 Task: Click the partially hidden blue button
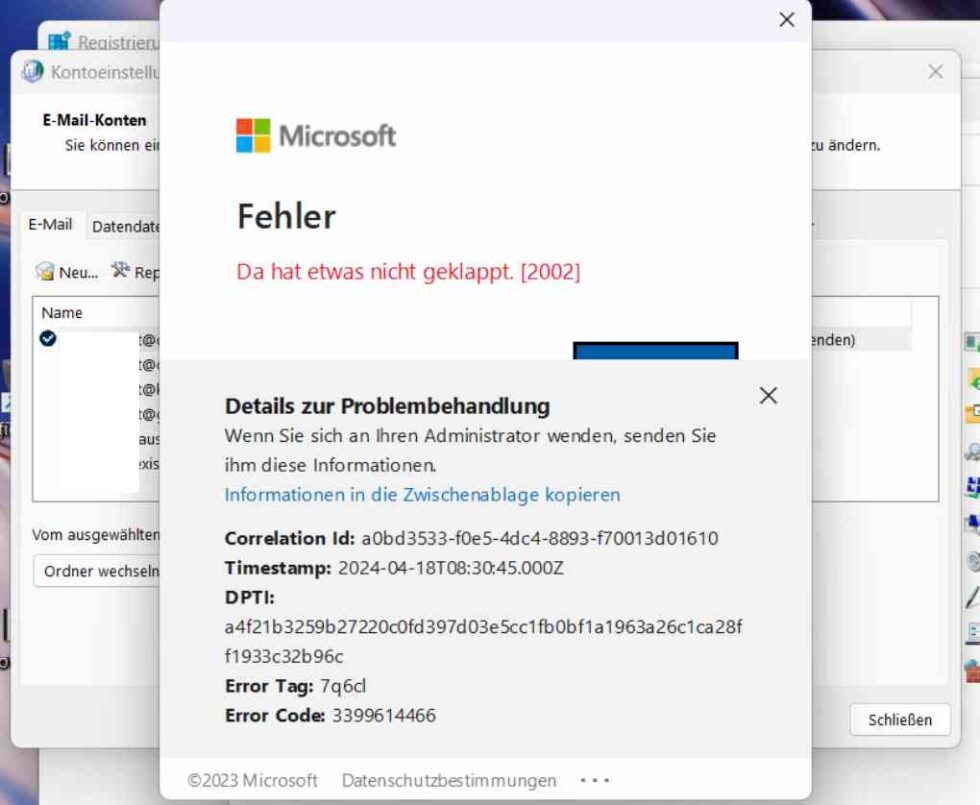tap(655, 352)
